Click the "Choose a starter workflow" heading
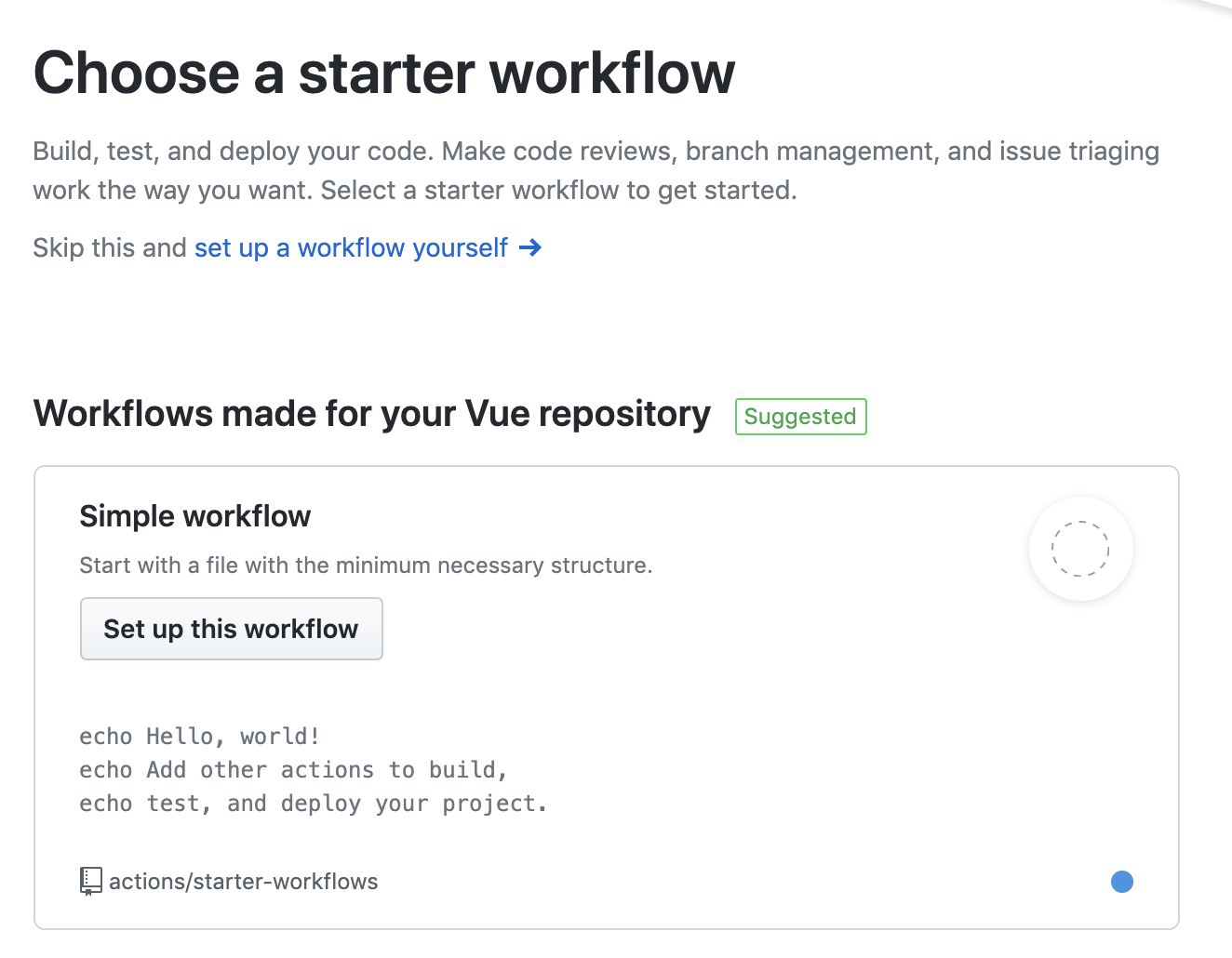 pos(384,73)
